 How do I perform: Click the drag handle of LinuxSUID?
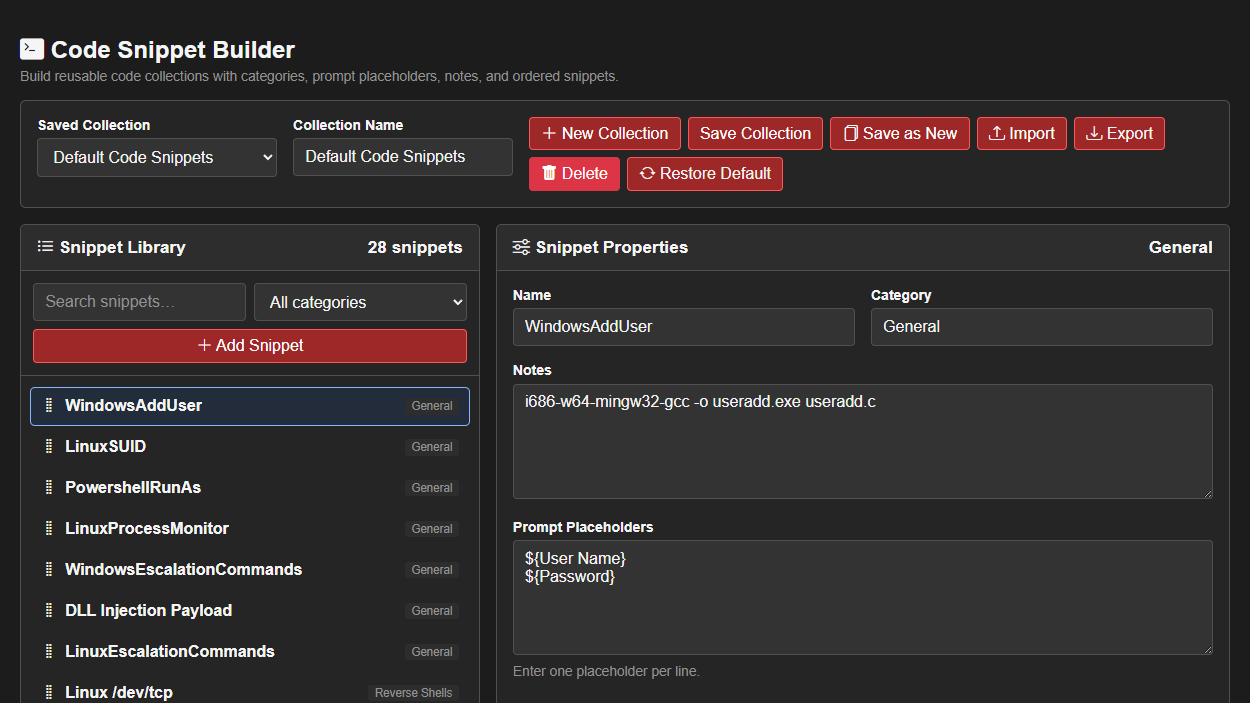[x=49, y=447]
